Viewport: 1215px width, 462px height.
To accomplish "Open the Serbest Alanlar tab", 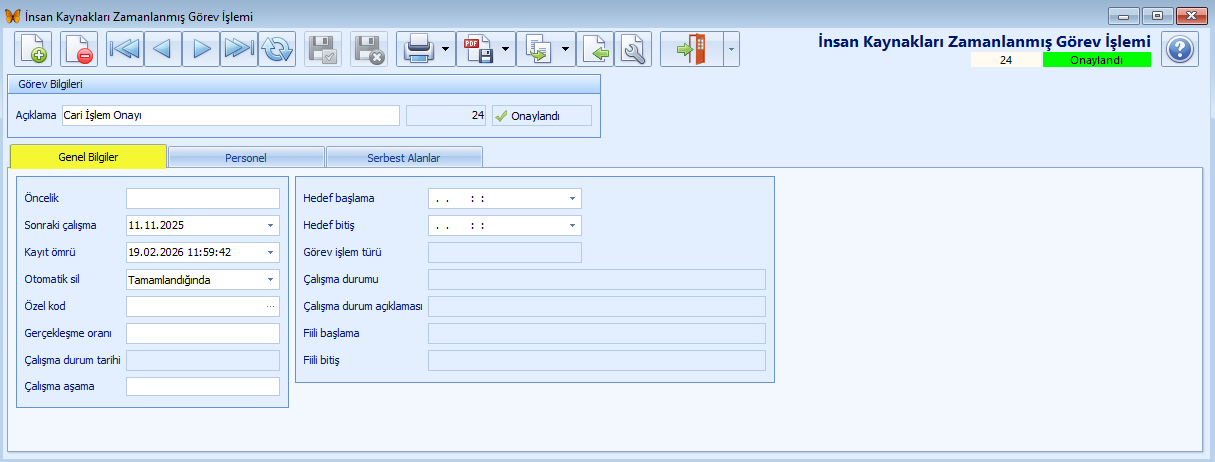I will point(404,158).
